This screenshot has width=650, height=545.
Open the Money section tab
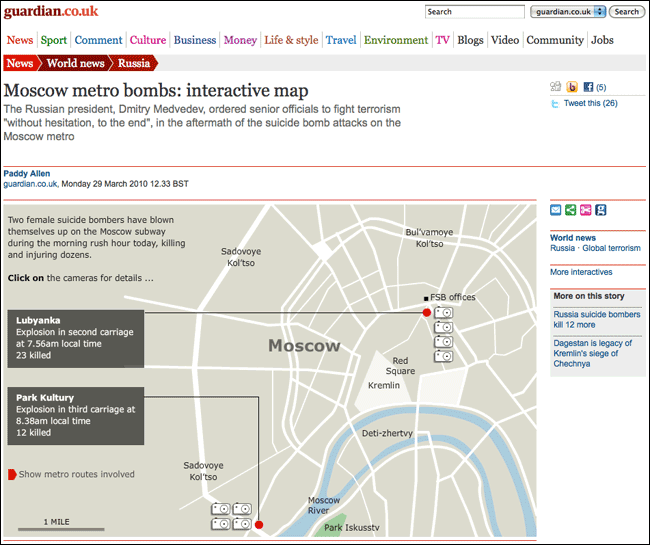click(x=240, y=40)
